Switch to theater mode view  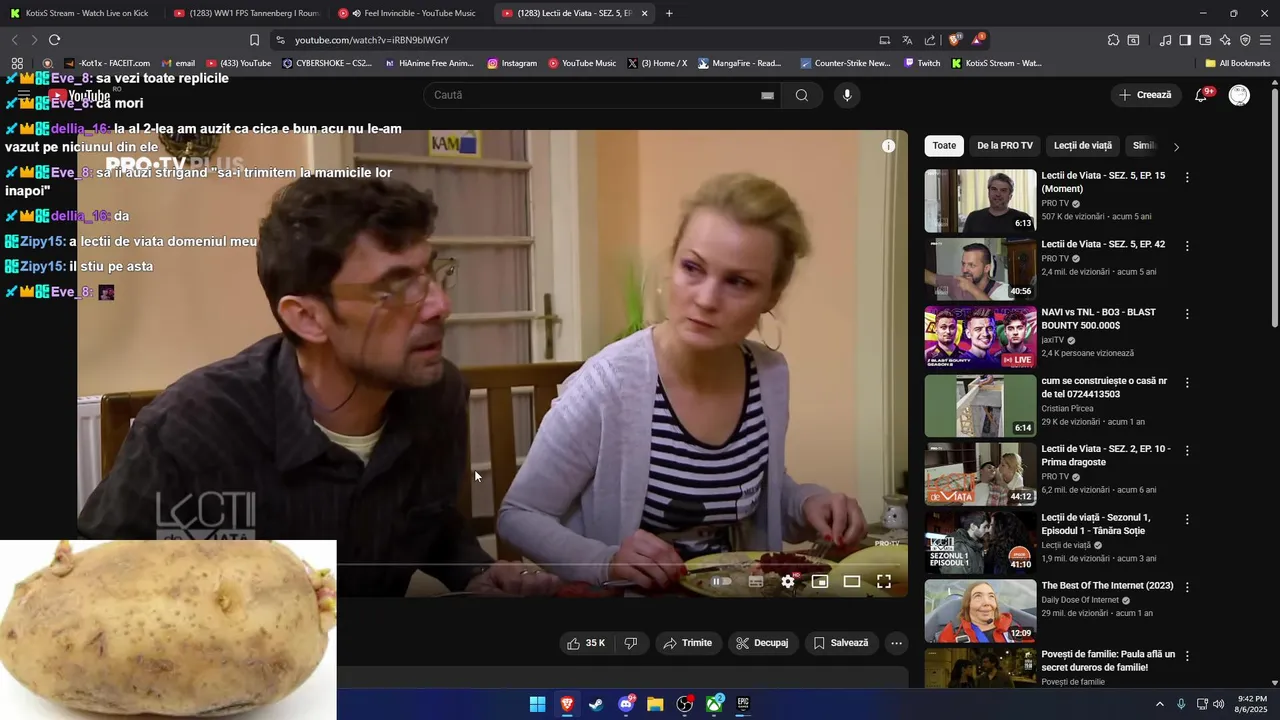coord(852,581)
